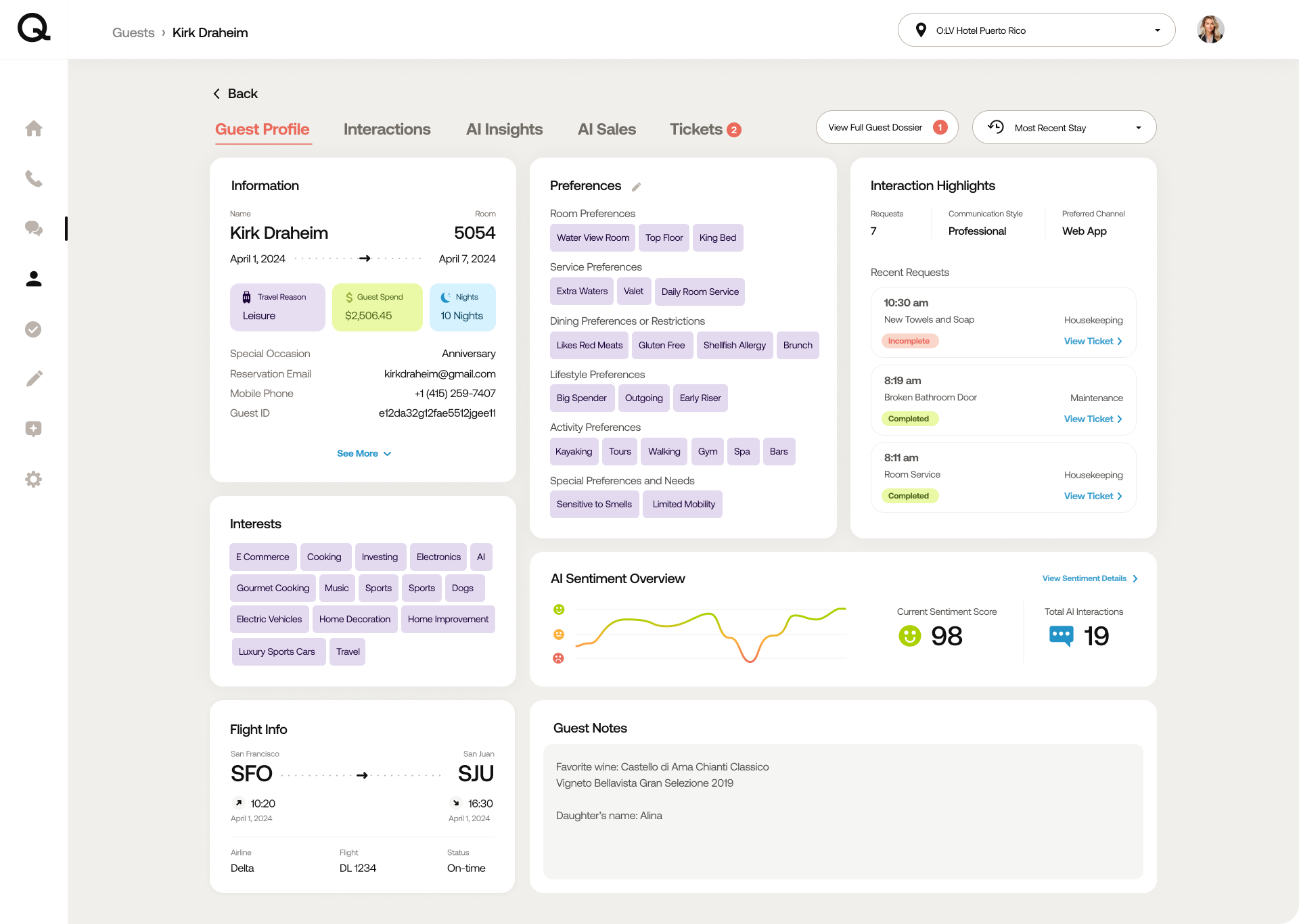Click the user profile avatar
Image resolution: width=1299 pixels, height=924 pixels.
tap(1210, 30)
